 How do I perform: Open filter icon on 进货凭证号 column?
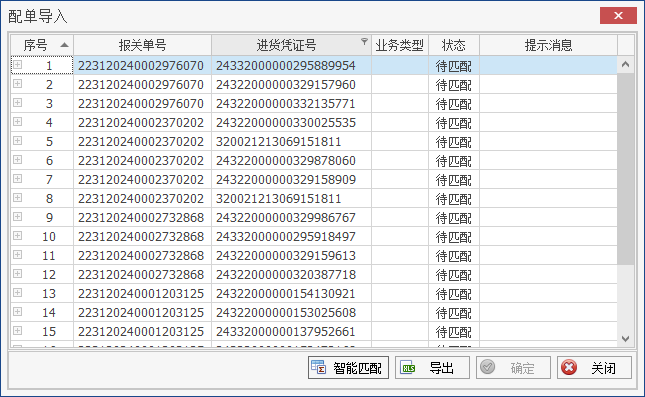coord(364,41)
